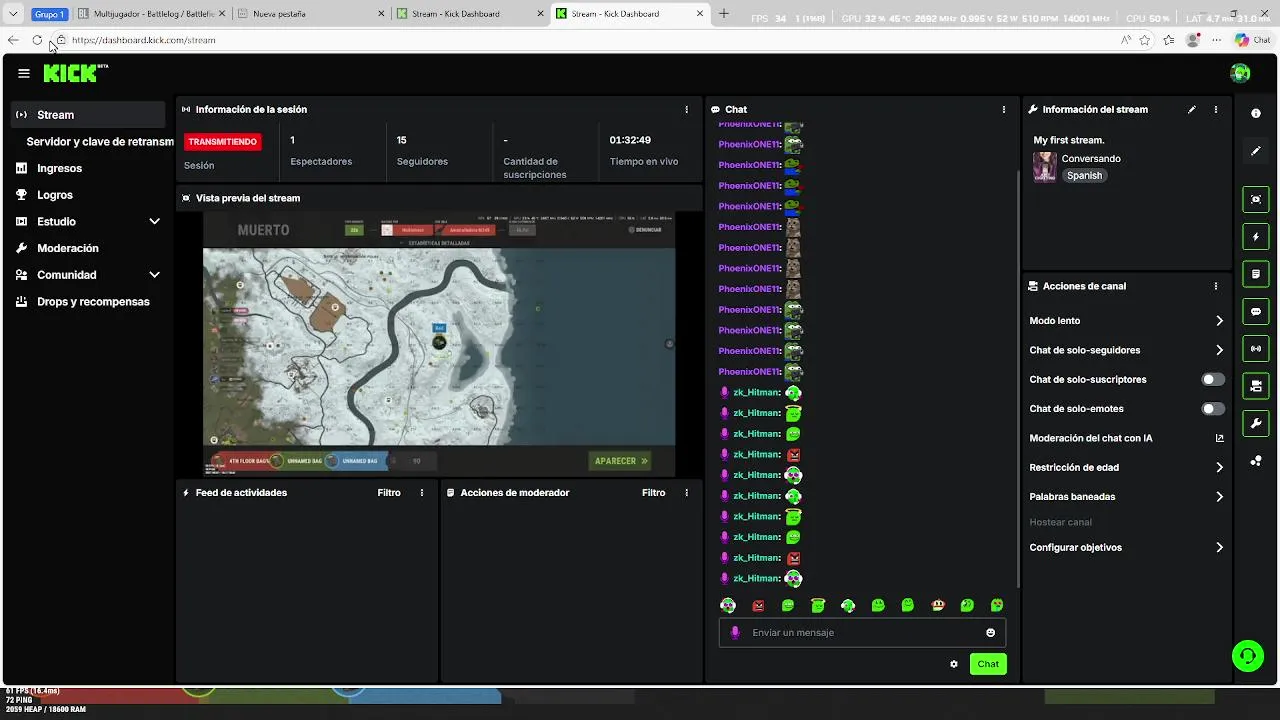Click the Spanish language tag

click(1084, 176)
